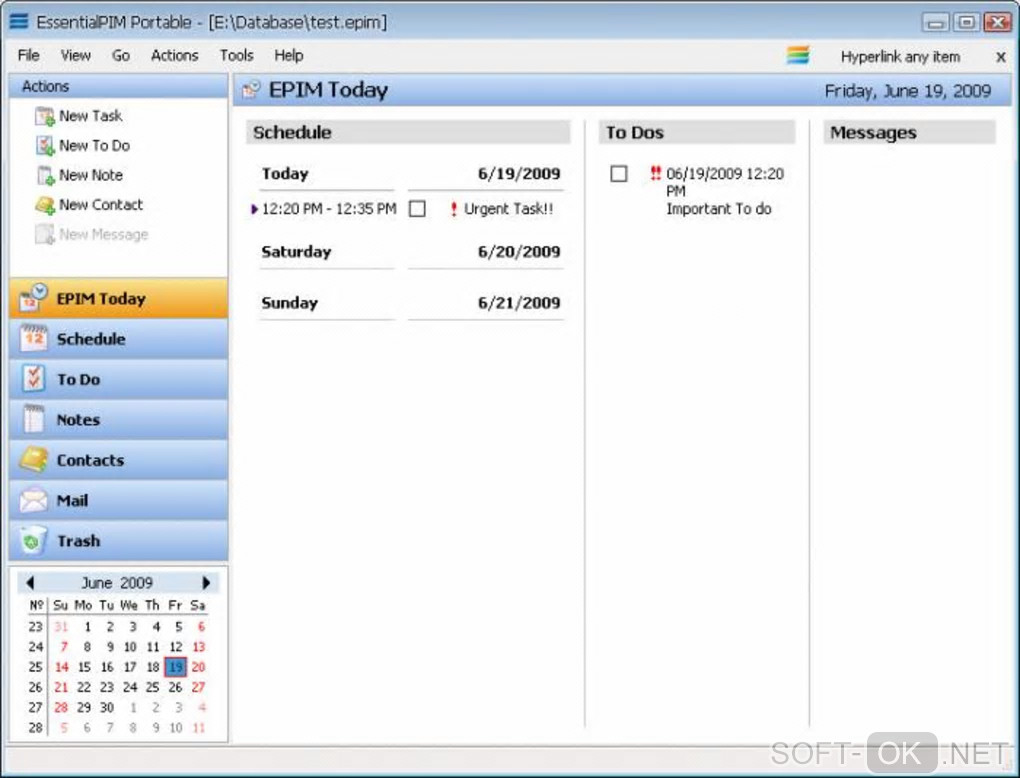Click the colorful stripes icon beside Hyperlink

tap(798, 55)
